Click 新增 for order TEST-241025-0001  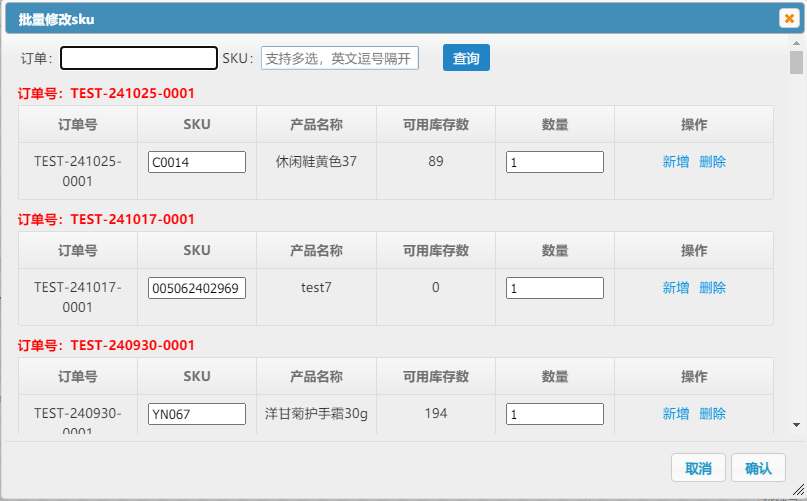(x=676, y=162)
